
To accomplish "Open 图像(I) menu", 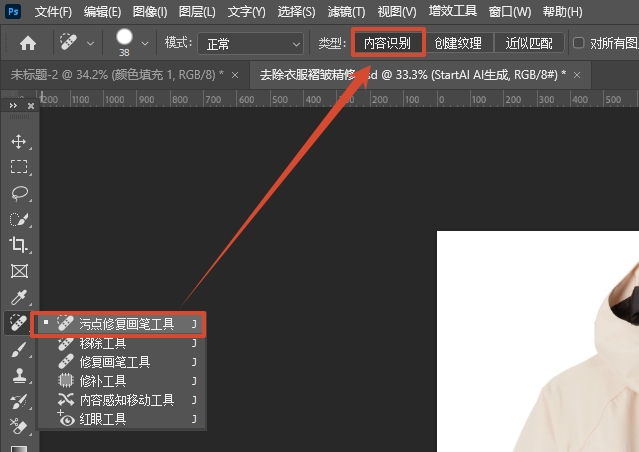I will tap(150, 12).
